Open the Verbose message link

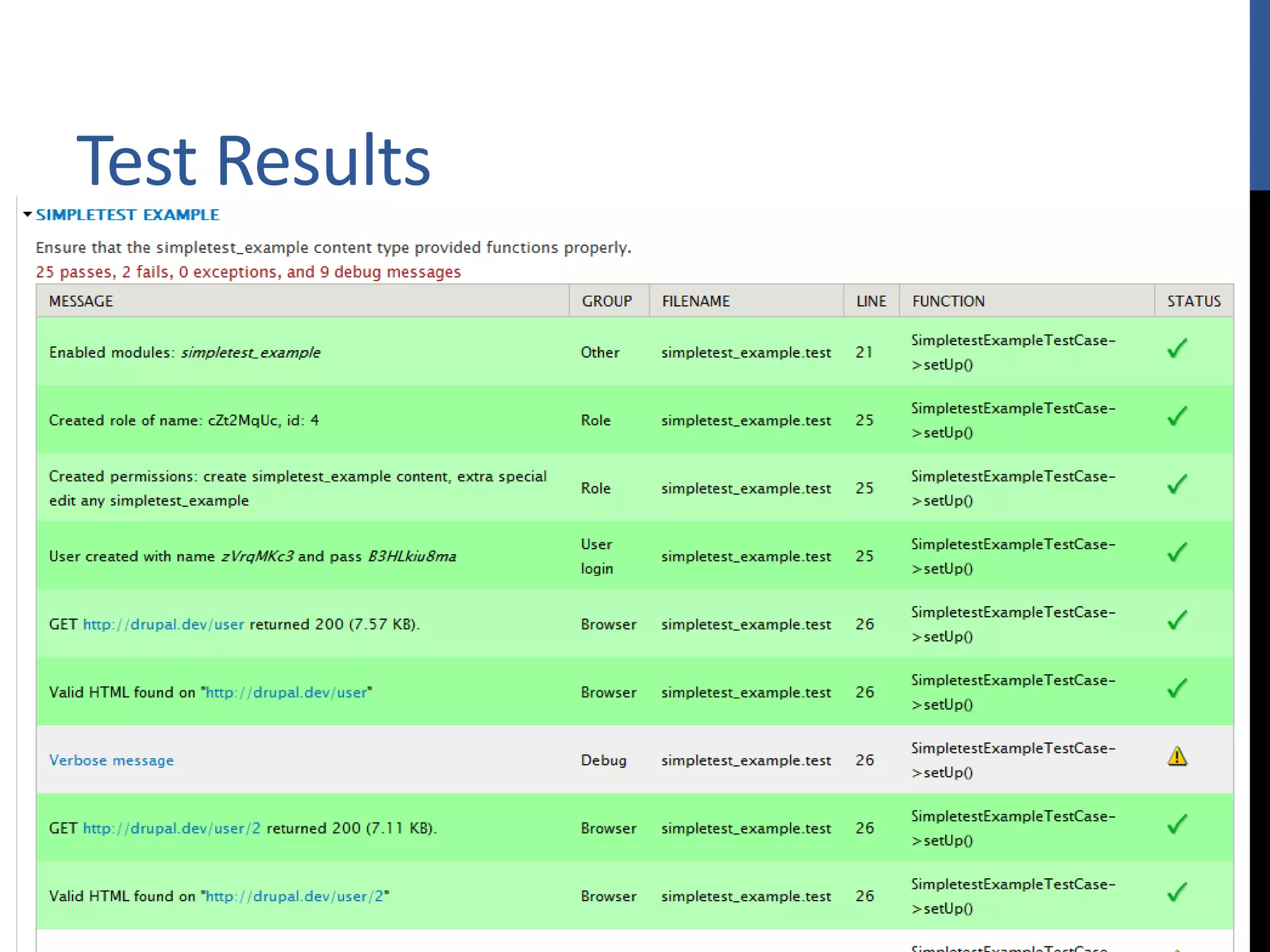point(112,760)
